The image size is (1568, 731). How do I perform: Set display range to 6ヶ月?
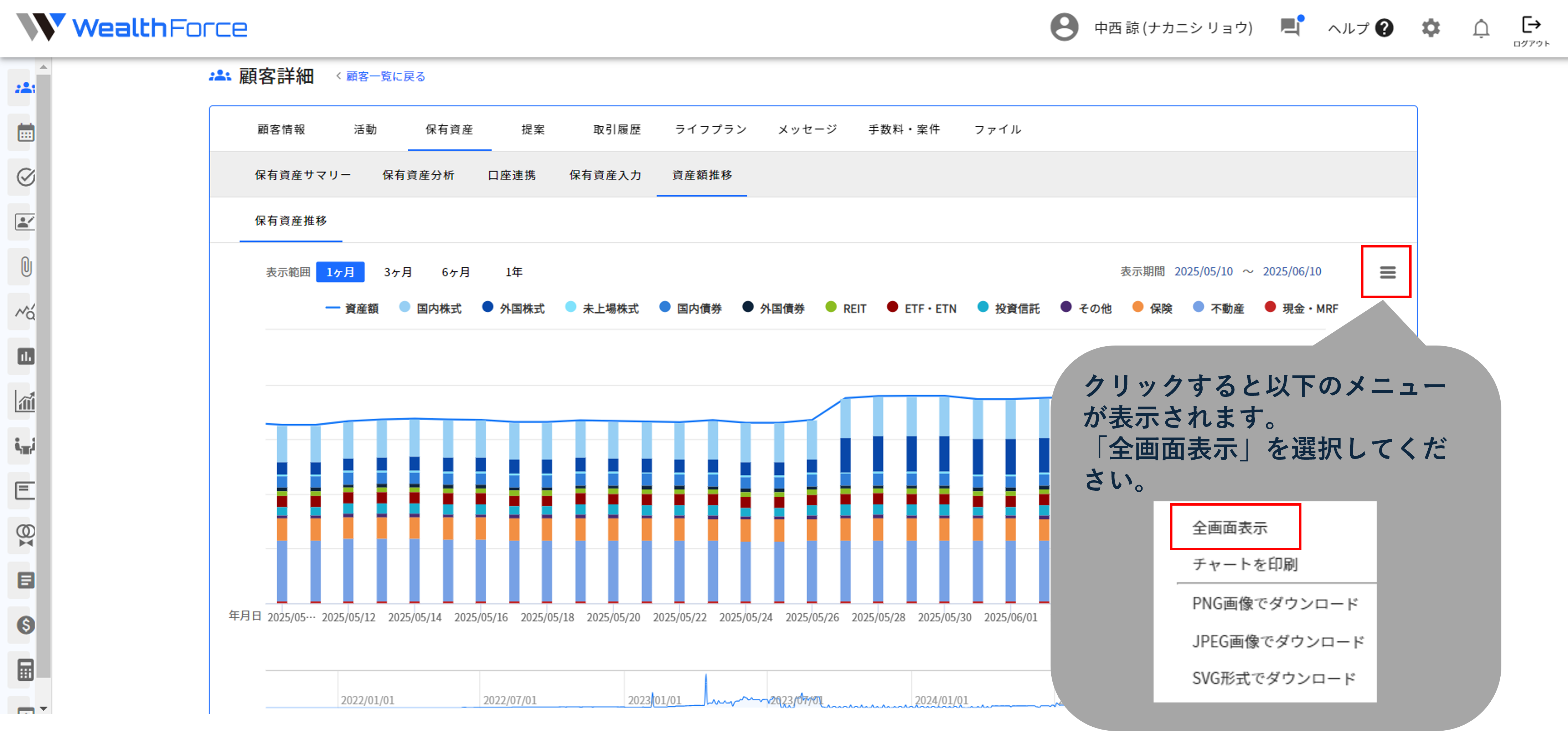[x=456, y=272]
